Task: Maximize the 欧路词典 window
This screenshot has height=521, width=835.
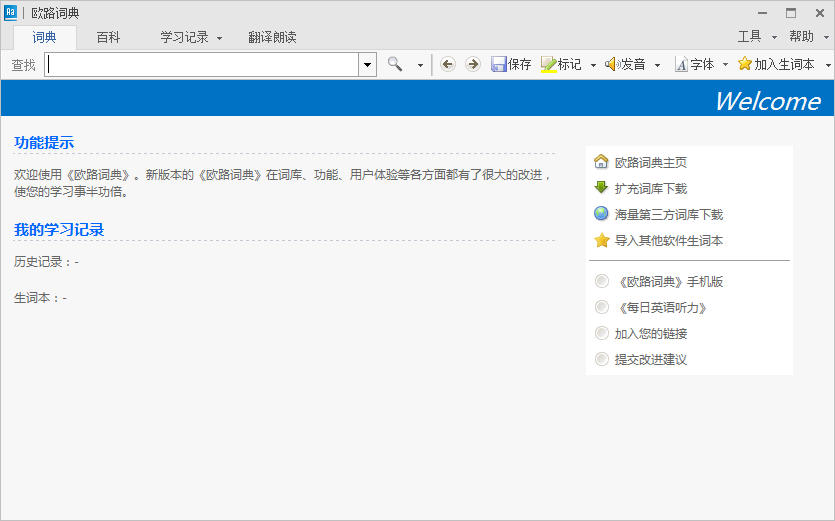Action: pyautogui.click(x=791, y=13)
